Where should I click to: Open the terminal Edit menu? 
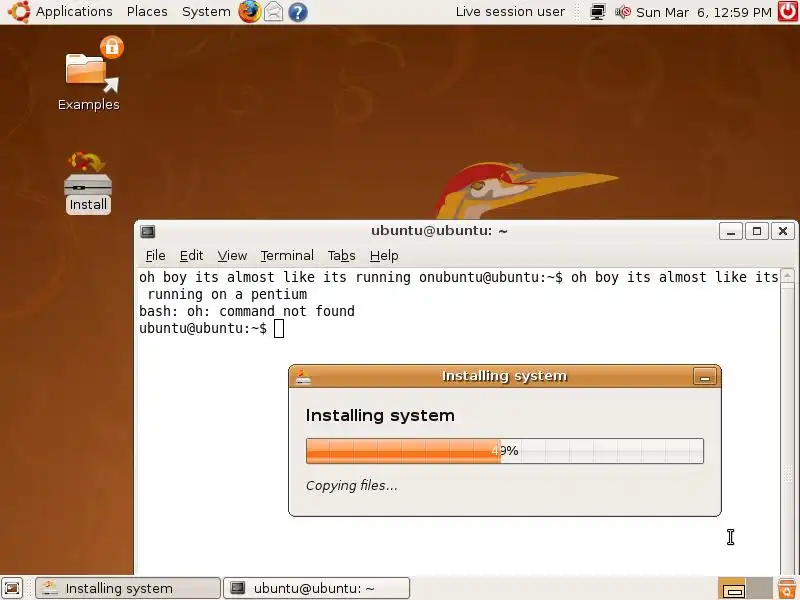(191, 256)
